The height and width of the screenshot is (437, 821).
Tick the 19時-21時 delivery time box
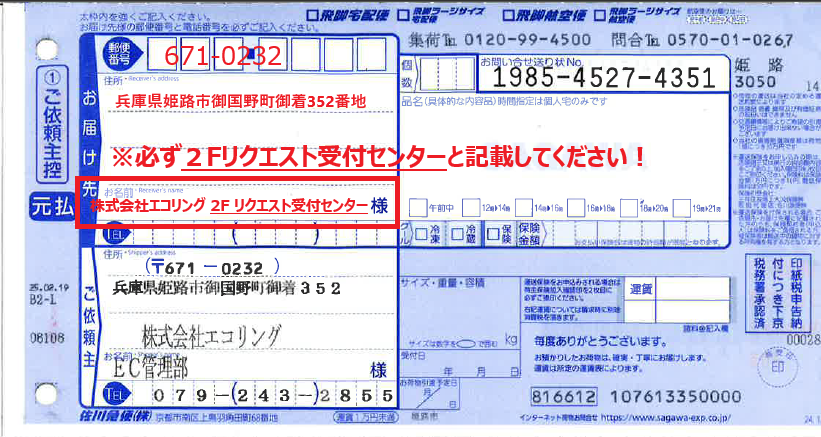click(681, 208)
